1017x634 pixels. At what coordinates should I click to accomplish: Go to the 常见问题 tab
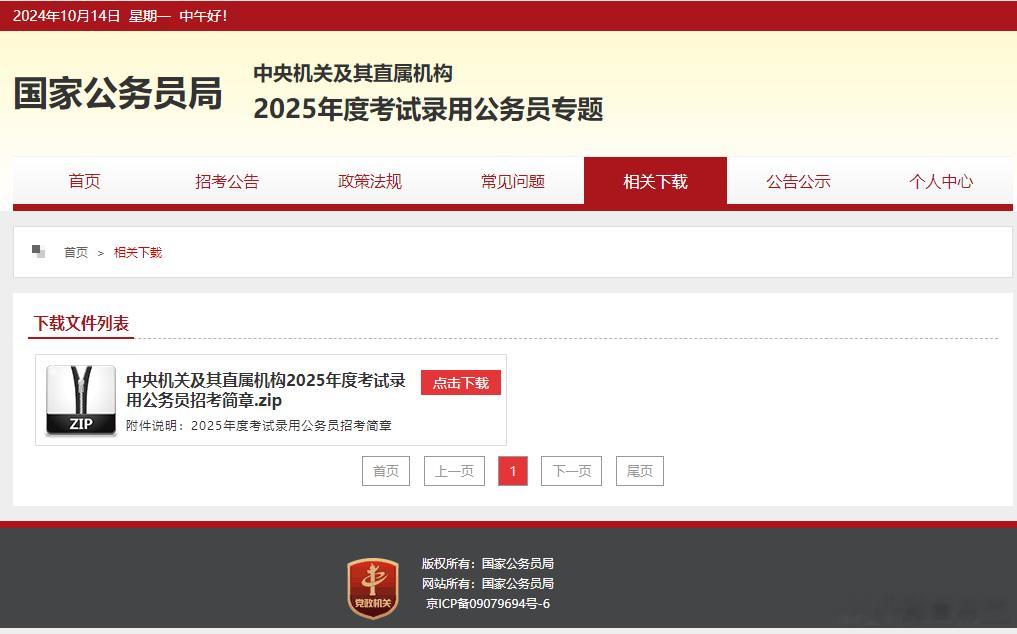(x=512, y=181)
